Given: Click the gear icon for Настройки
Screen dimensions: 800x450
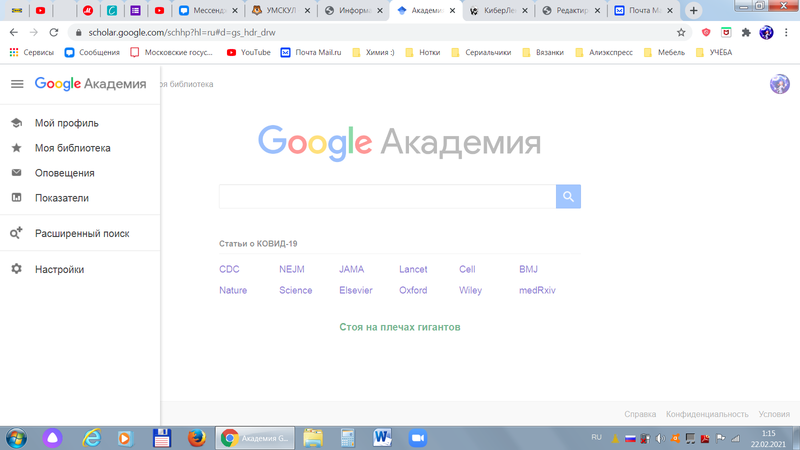Looking at the screenshot, I should pos(16,269).
